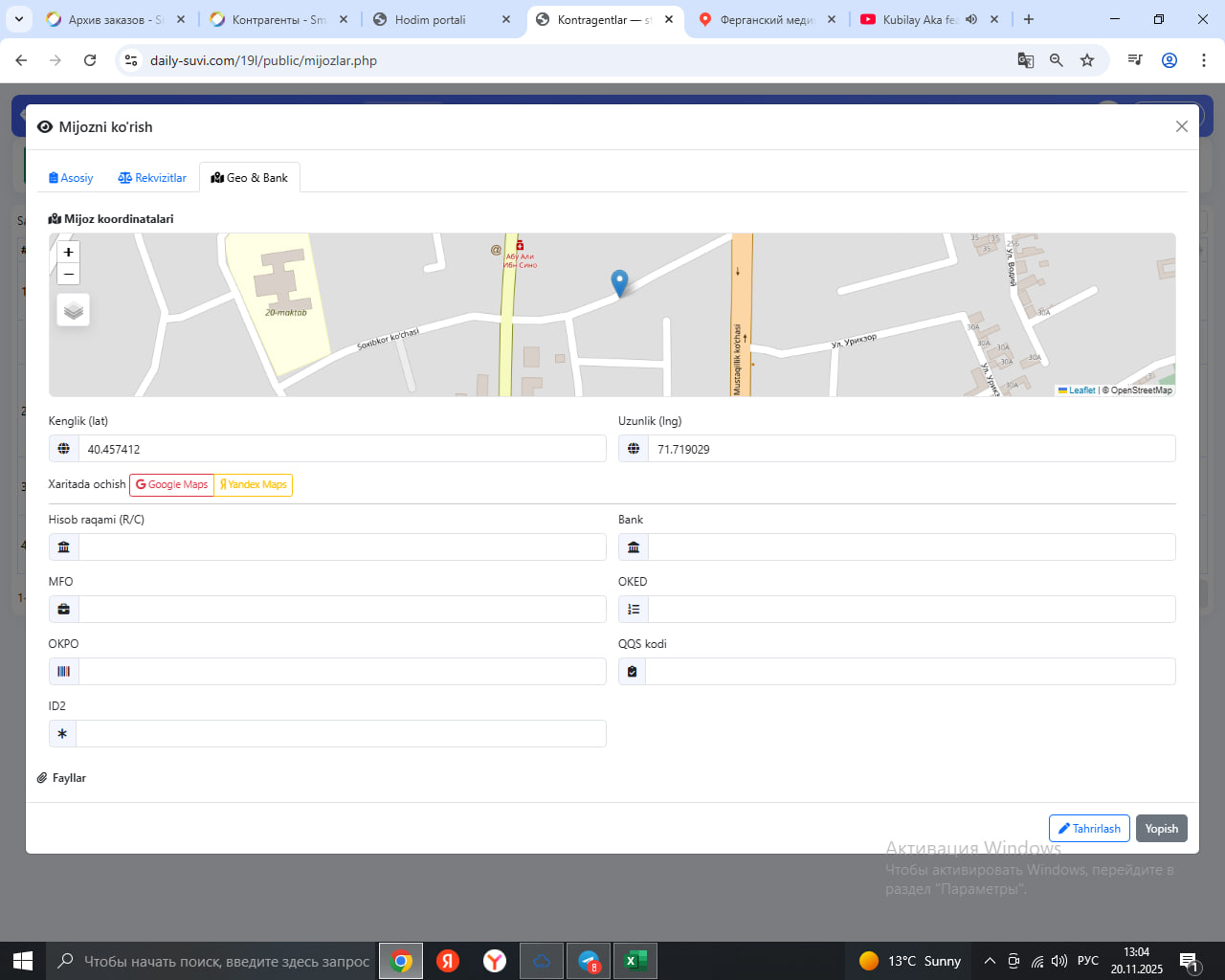This screenshot has width=1225, height=980.
Task: Open location in Yandex Maps
Action: 254,485
